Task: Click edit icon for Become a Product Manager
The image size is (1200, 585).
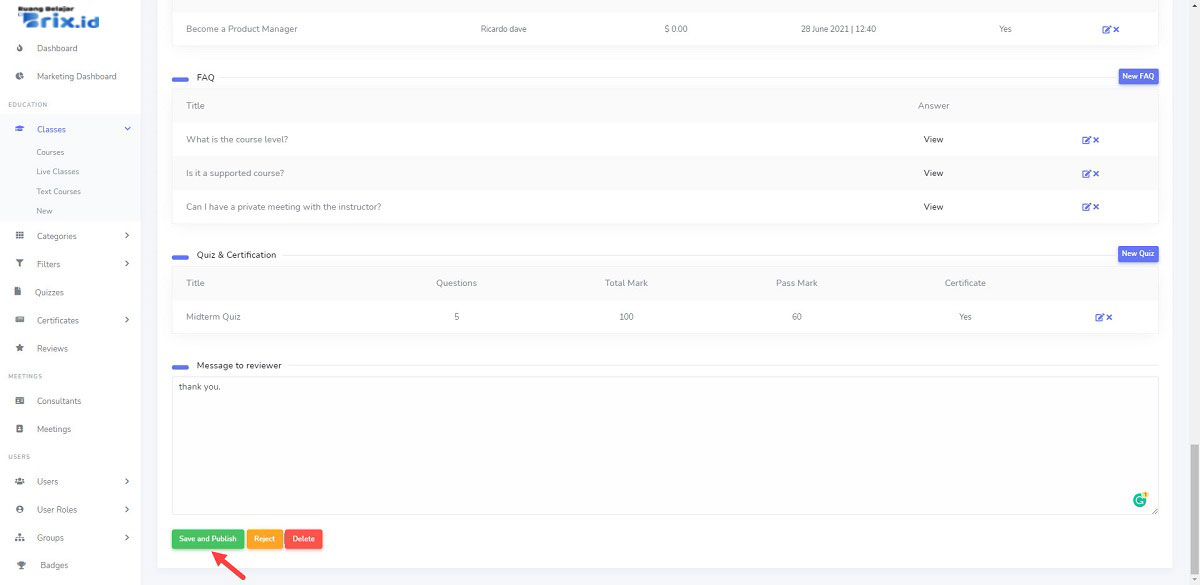Action: [1106, 30]
